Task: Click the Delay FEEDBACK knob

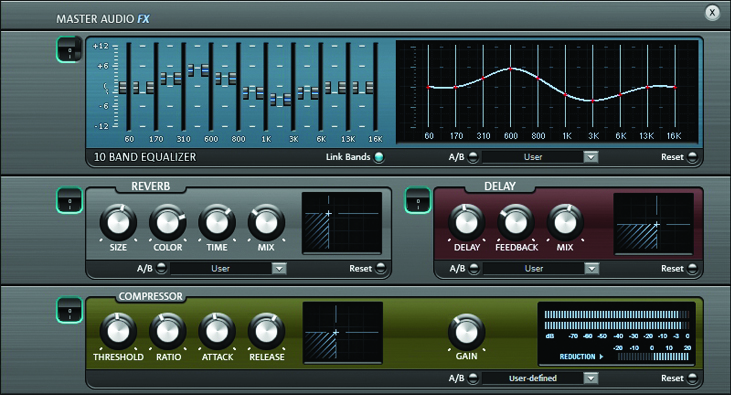Action: tap(516, 222)
